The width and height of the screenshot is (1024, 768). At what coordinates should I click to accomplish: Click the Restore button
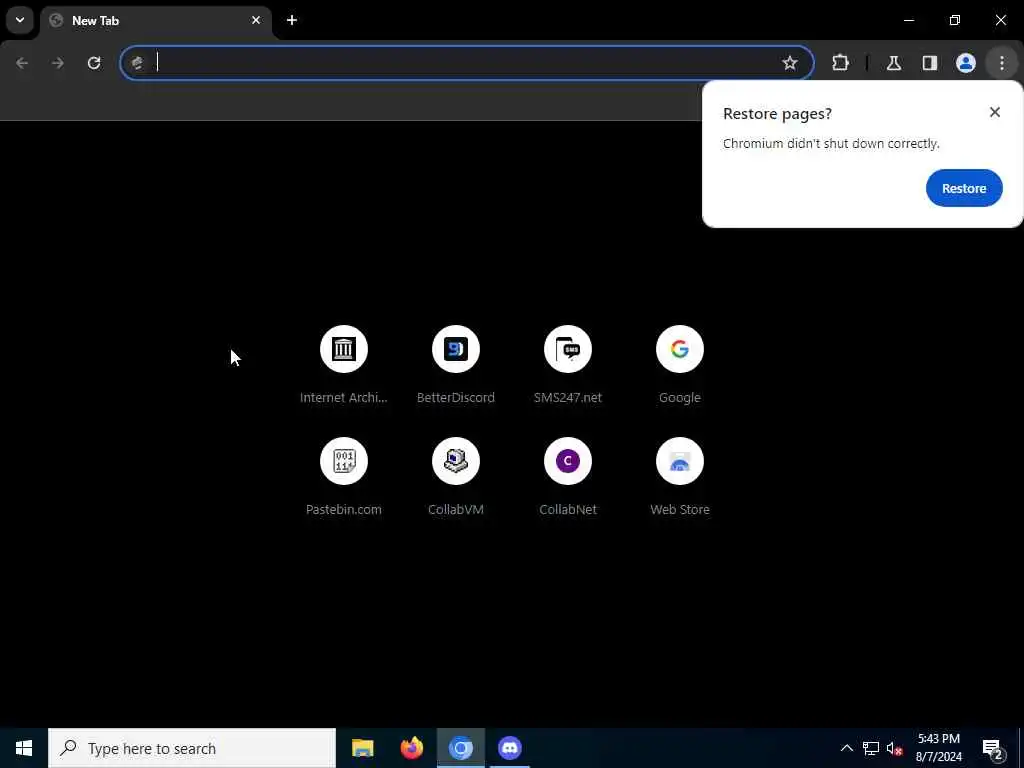click(x=964, y=188)
